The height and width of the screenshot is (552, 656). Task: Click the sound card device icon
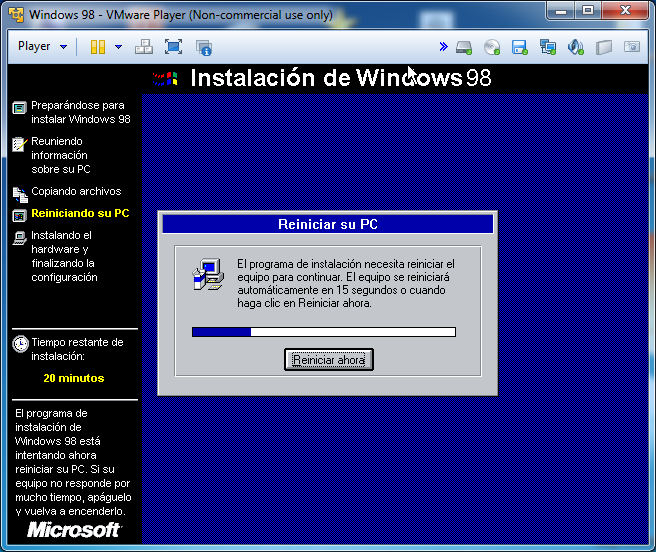(x=575, y=47)
